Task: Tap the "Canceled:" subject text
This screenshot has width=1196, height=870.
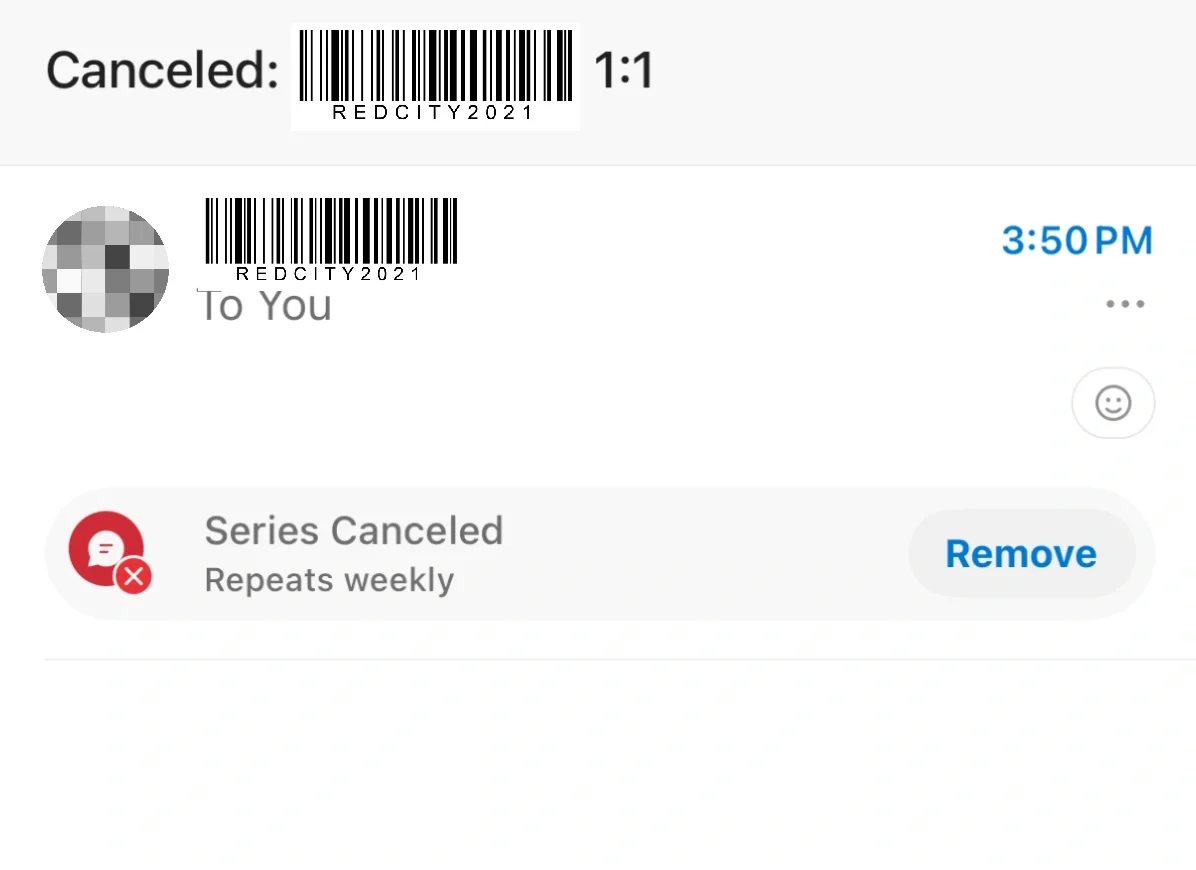Action: pyautogui.click(x=162, y=70)
